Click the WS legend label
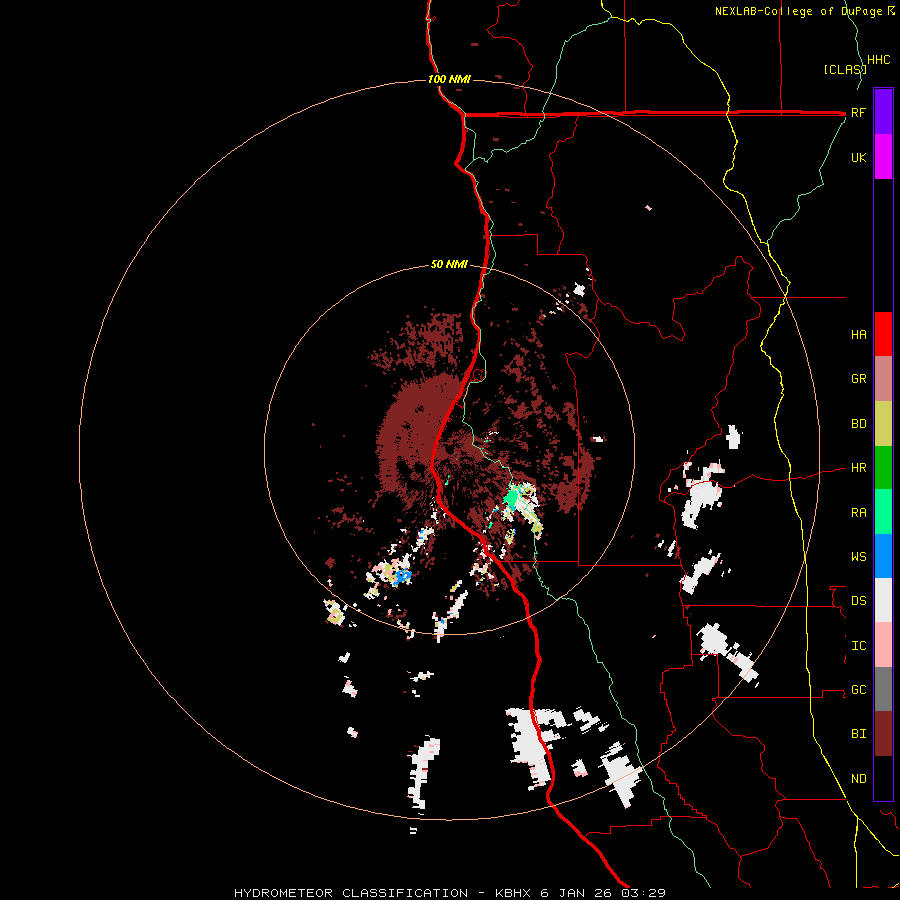The image size is (900, 900). (858, 557)
